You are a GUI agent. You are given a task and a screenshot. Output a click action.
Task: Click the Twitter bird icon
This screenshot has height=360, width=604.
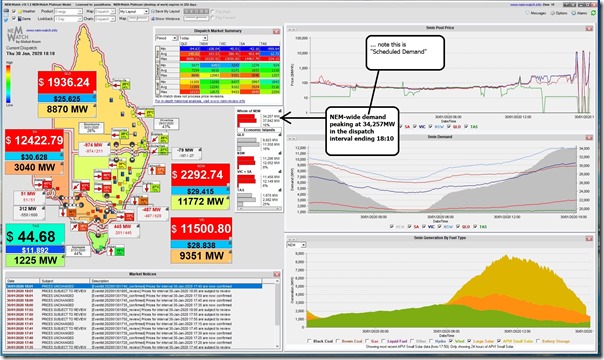pyautogui.click(x=7, y=19)
